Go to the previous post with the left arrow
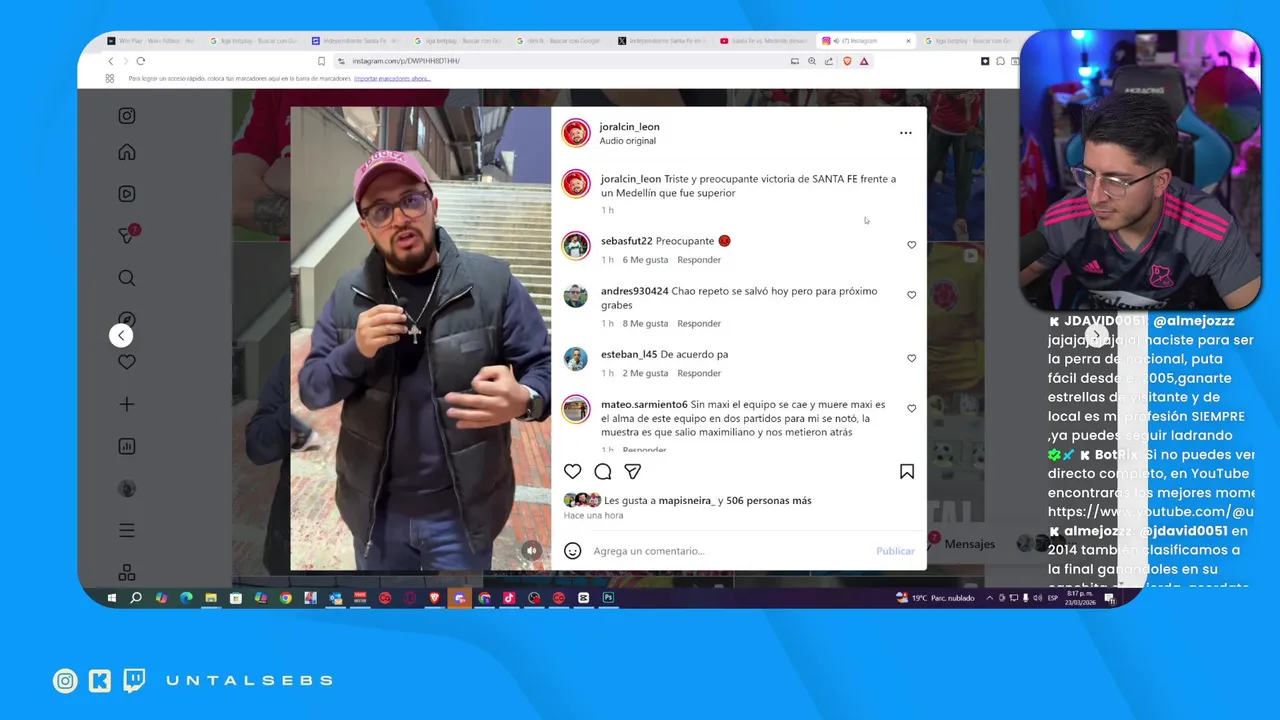 click(x=121, y=335)
